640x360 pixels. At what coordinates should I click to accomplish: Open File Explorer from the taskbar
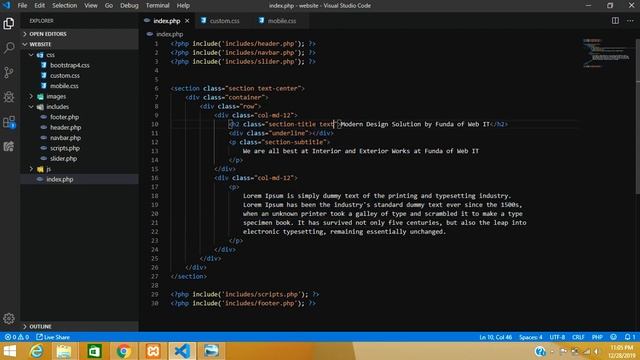pyautogui.click(x=64, y=351)
